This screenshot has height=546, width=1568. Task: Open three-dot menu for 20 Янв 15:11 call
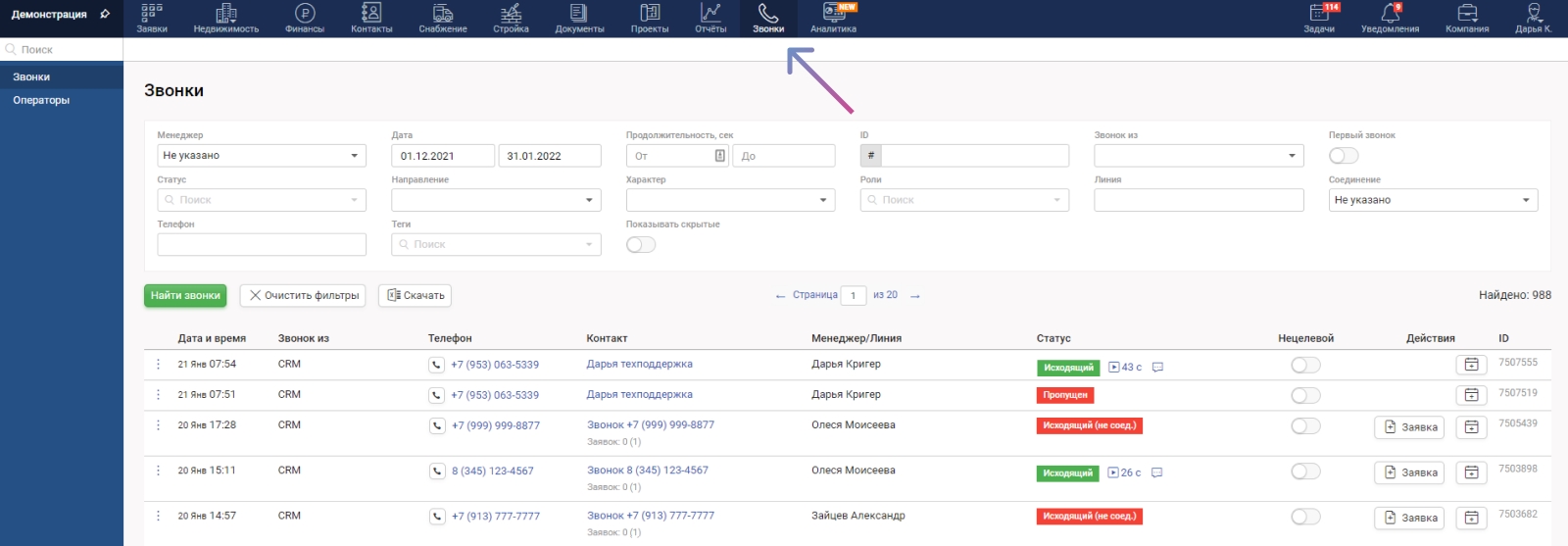158,471
